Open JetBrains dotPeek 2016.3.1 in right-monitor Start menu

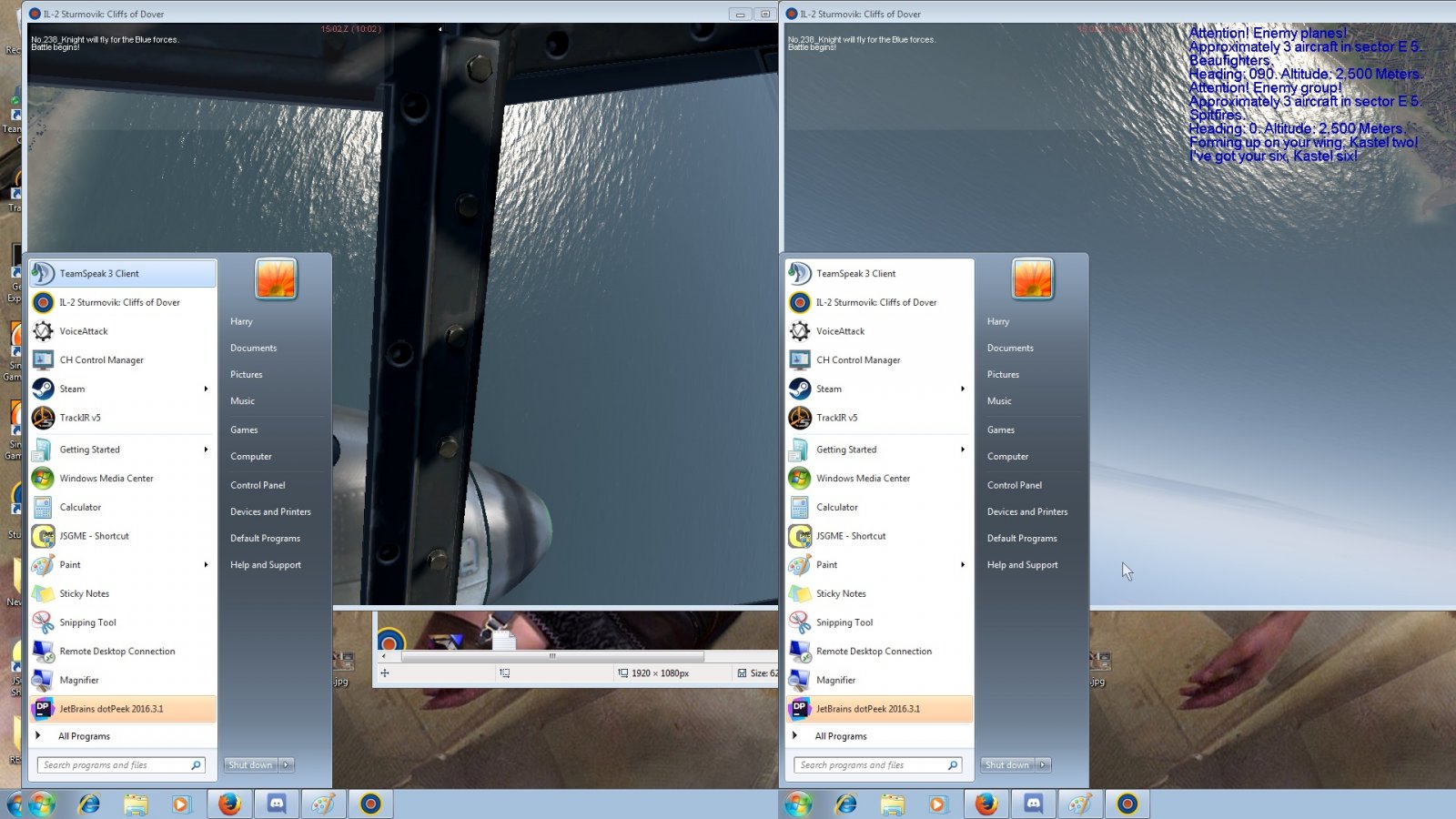(880, 709)
